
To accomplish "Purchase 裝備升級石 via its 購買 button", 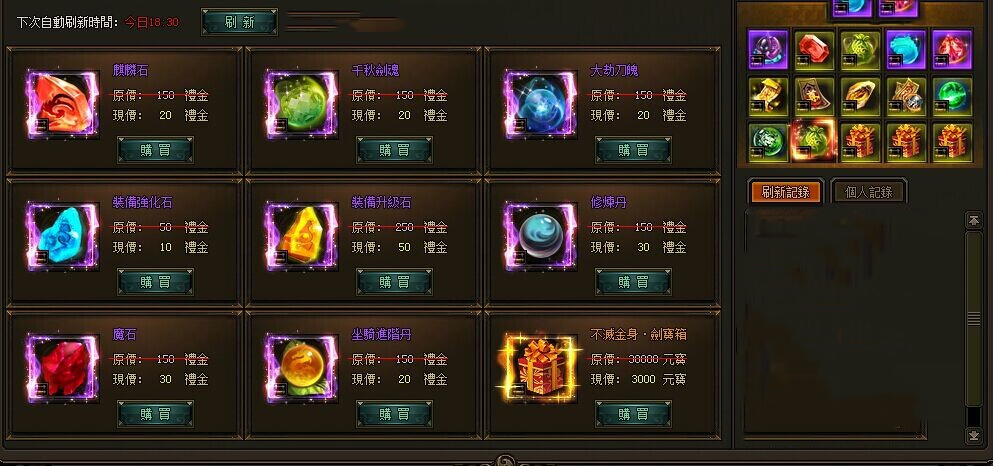I will coord(395,282).
